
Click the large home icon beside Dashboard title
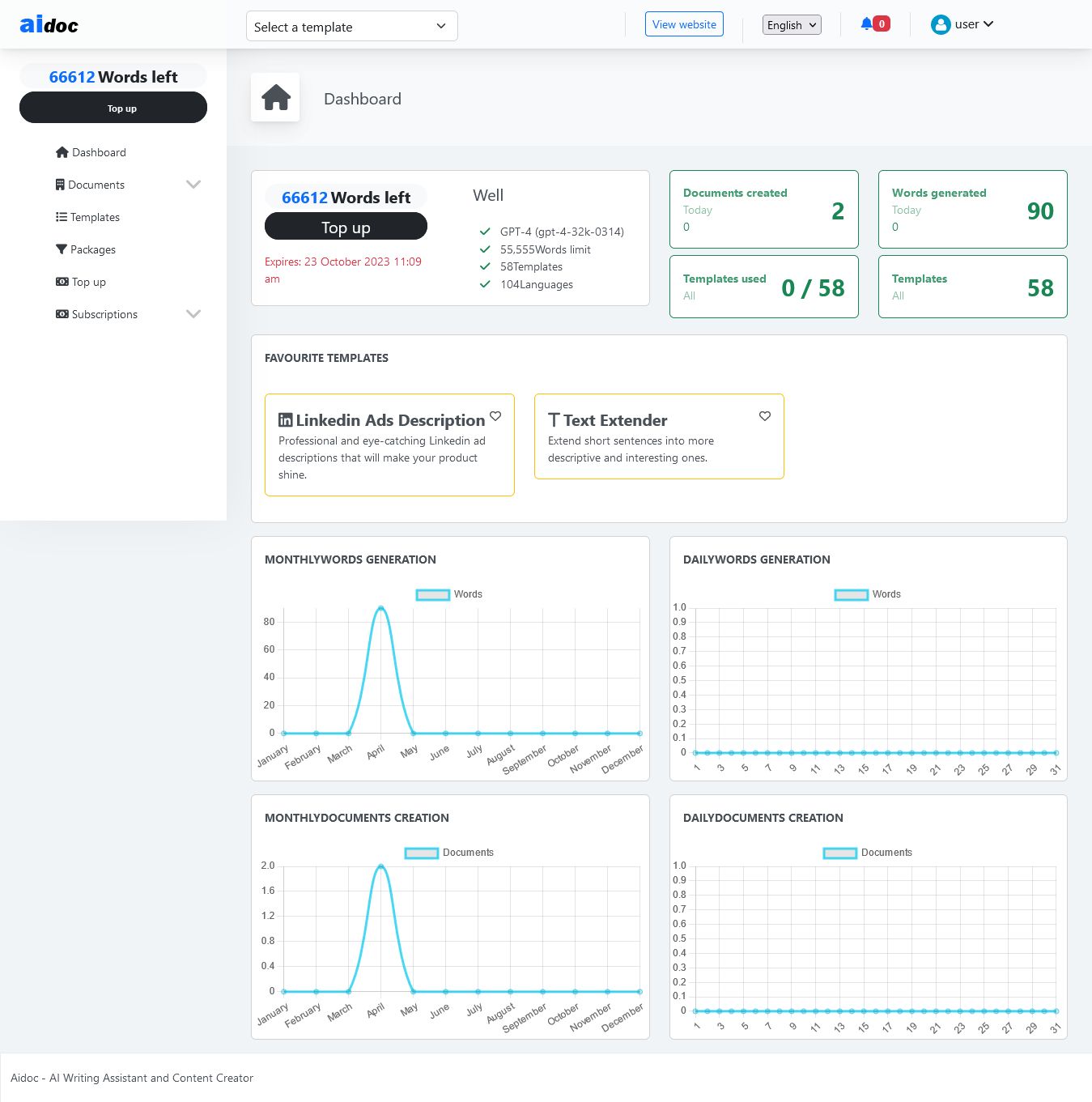point(276,97)
